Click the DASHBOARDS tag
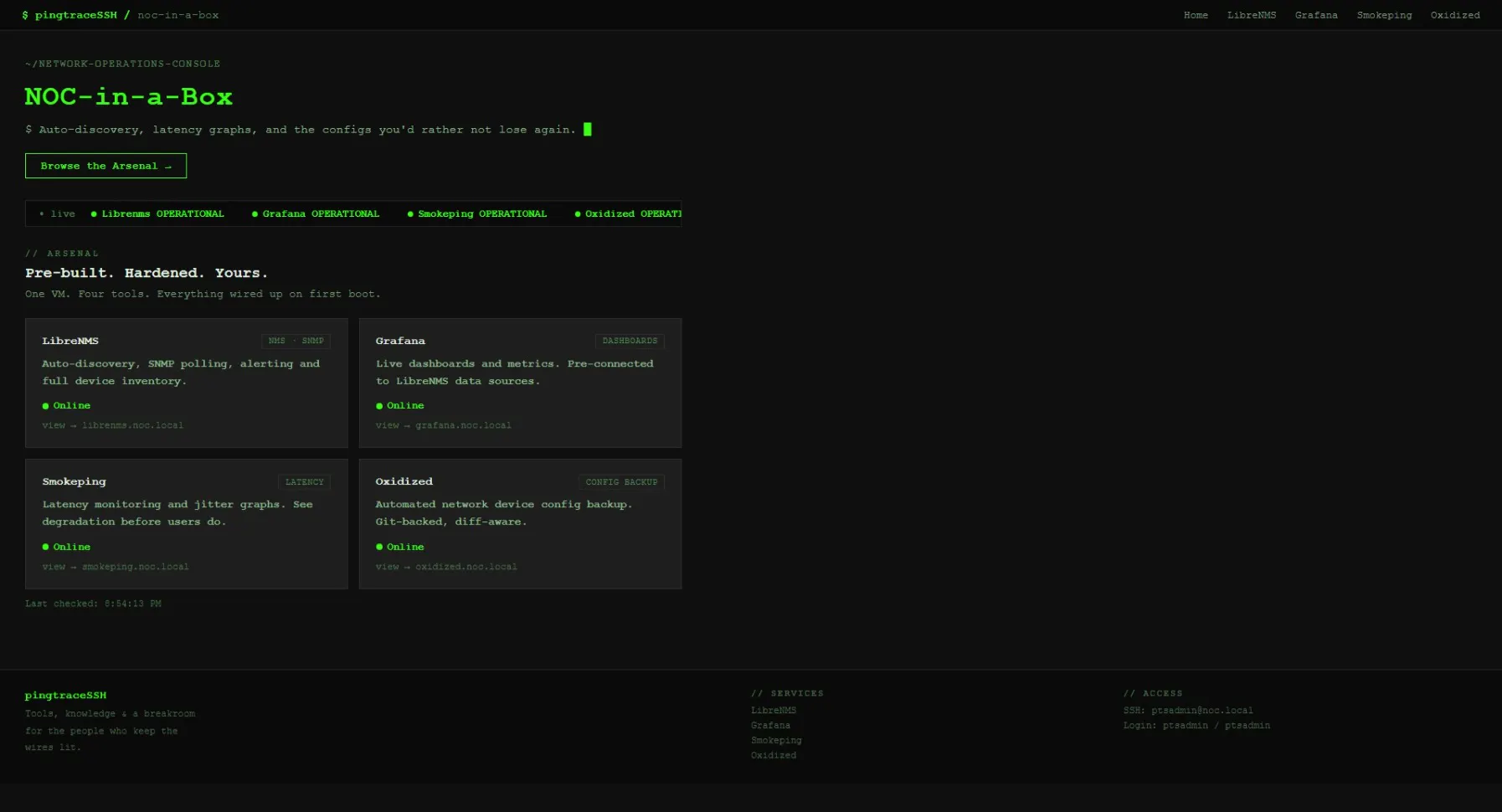1502x812 pixels. [x=630, y=341]
